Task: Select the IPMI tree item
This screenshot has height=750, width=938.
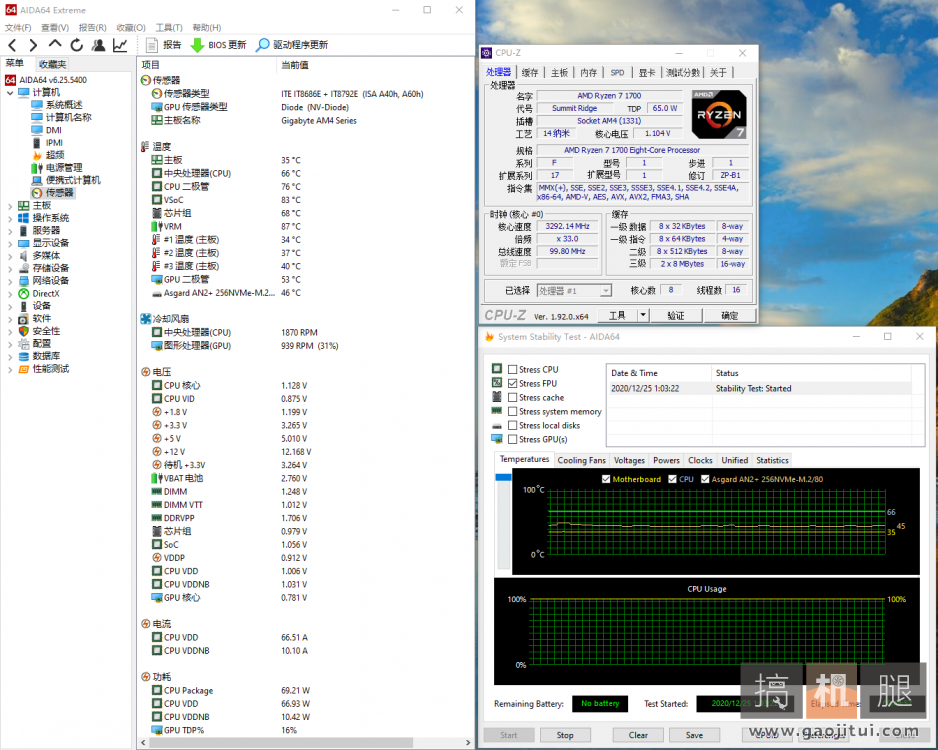Action: click(54, 142)
